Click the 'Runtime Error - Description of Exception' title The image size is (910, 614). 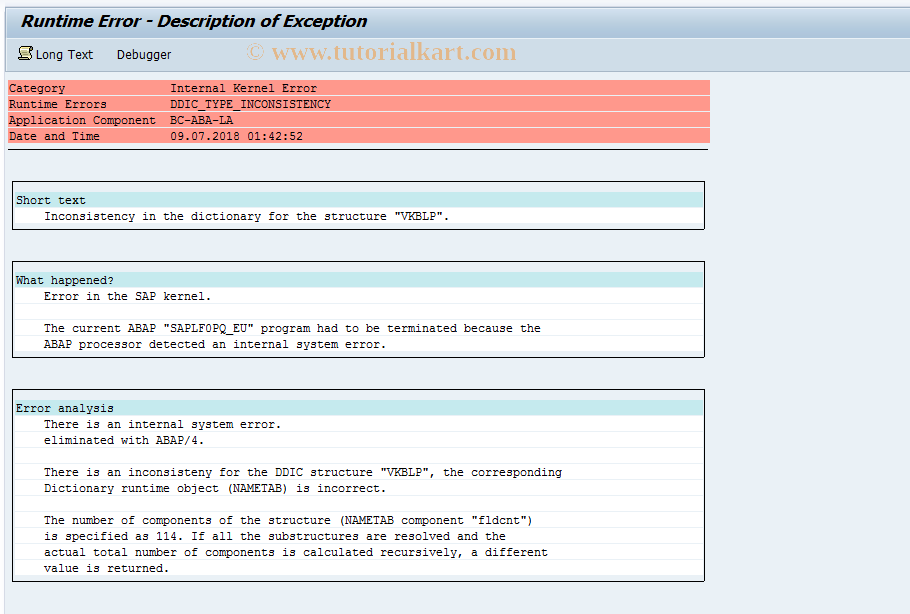click(194, 21)
